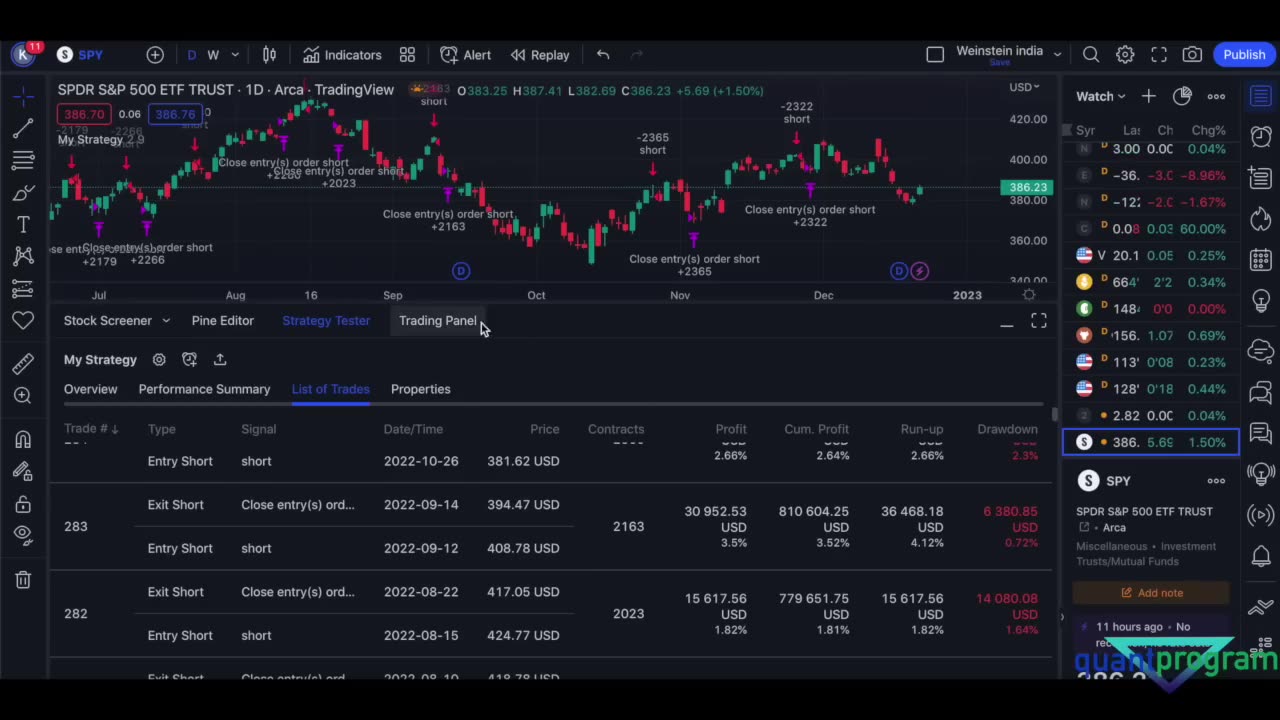The image size is (1280, 720).
Task: Select the brush drawing tool
Action: 23,192
